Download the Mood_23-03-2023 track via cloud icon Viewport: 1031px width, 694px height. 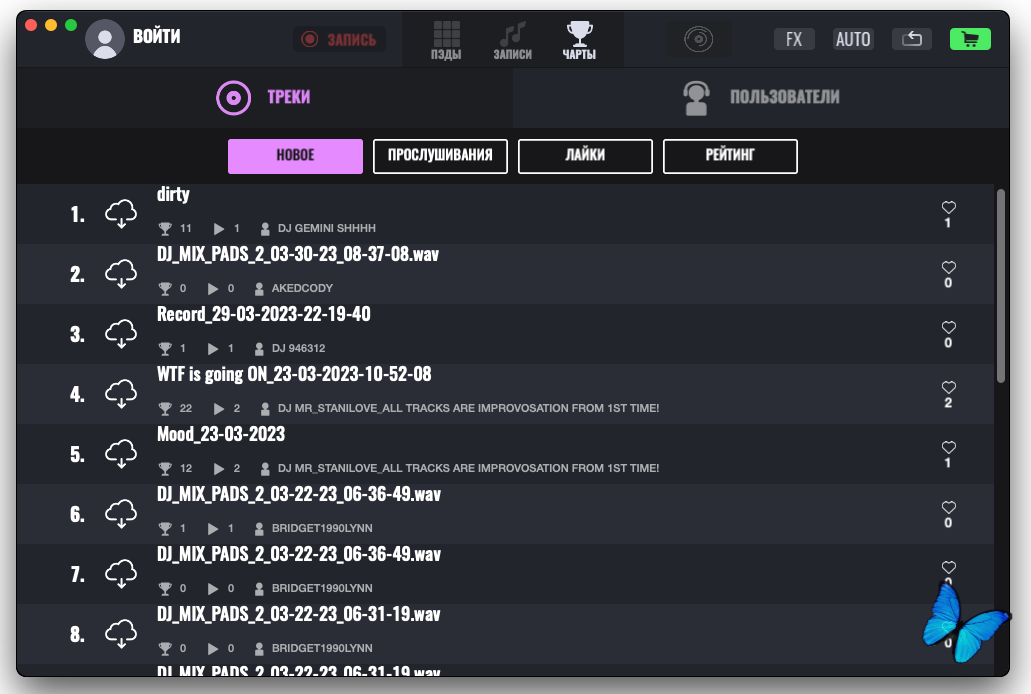[121, 454]
